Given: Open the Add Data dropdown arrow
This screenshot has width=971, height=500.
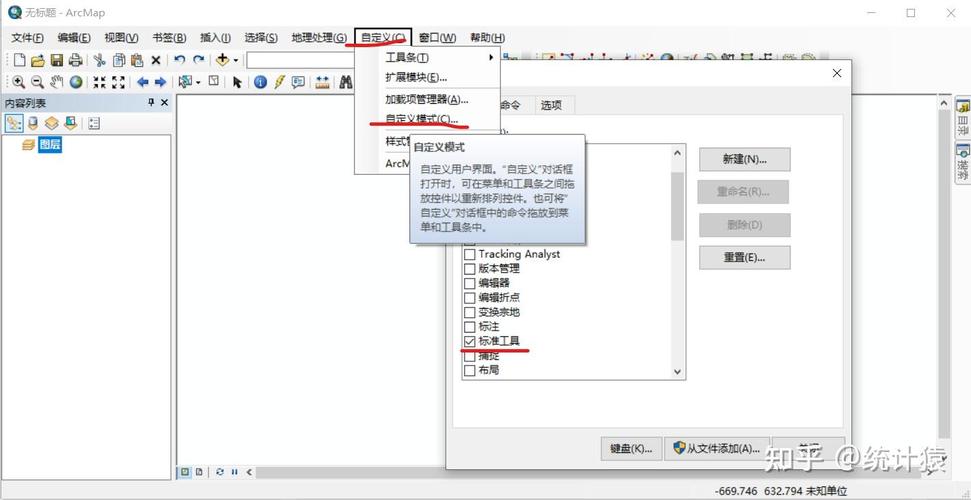Looking at the screenshot, I should 235,61.
